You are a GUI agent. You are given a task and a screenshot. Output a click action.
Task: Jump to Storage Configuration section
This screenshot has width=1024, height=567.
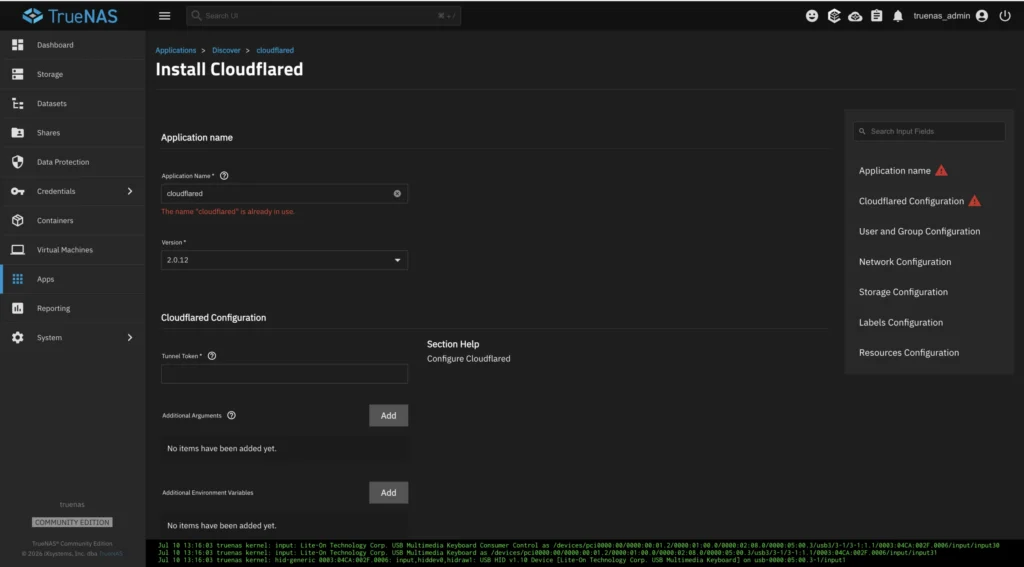(x=903, y=292)
